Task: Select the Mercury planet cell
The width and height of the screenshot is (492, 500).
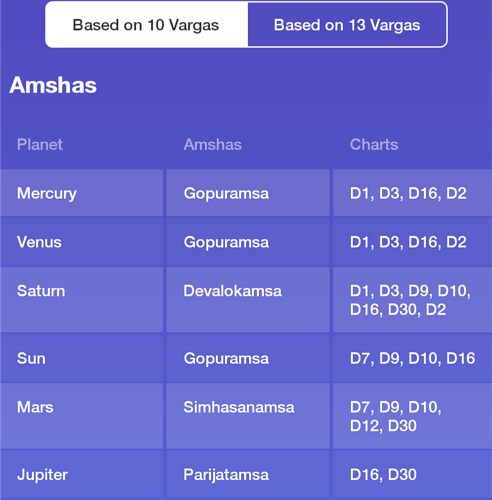Action: point(82,193)
